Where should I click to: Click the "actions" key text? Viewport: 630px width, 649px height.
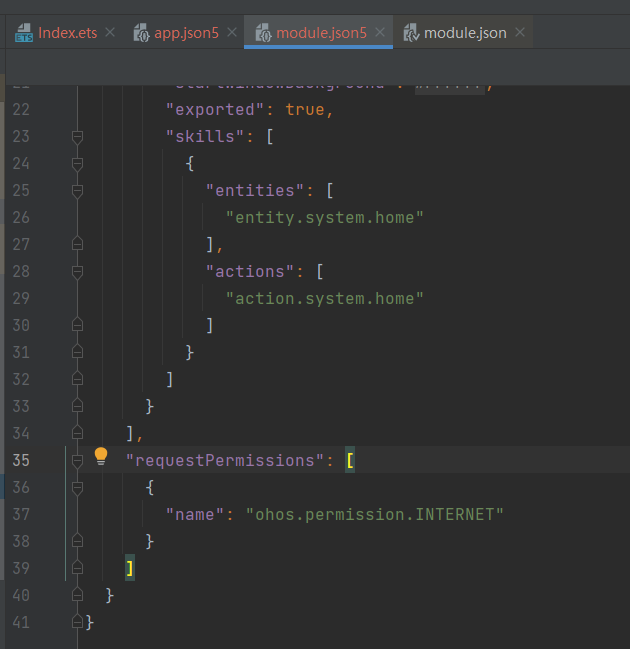(250, 272)
